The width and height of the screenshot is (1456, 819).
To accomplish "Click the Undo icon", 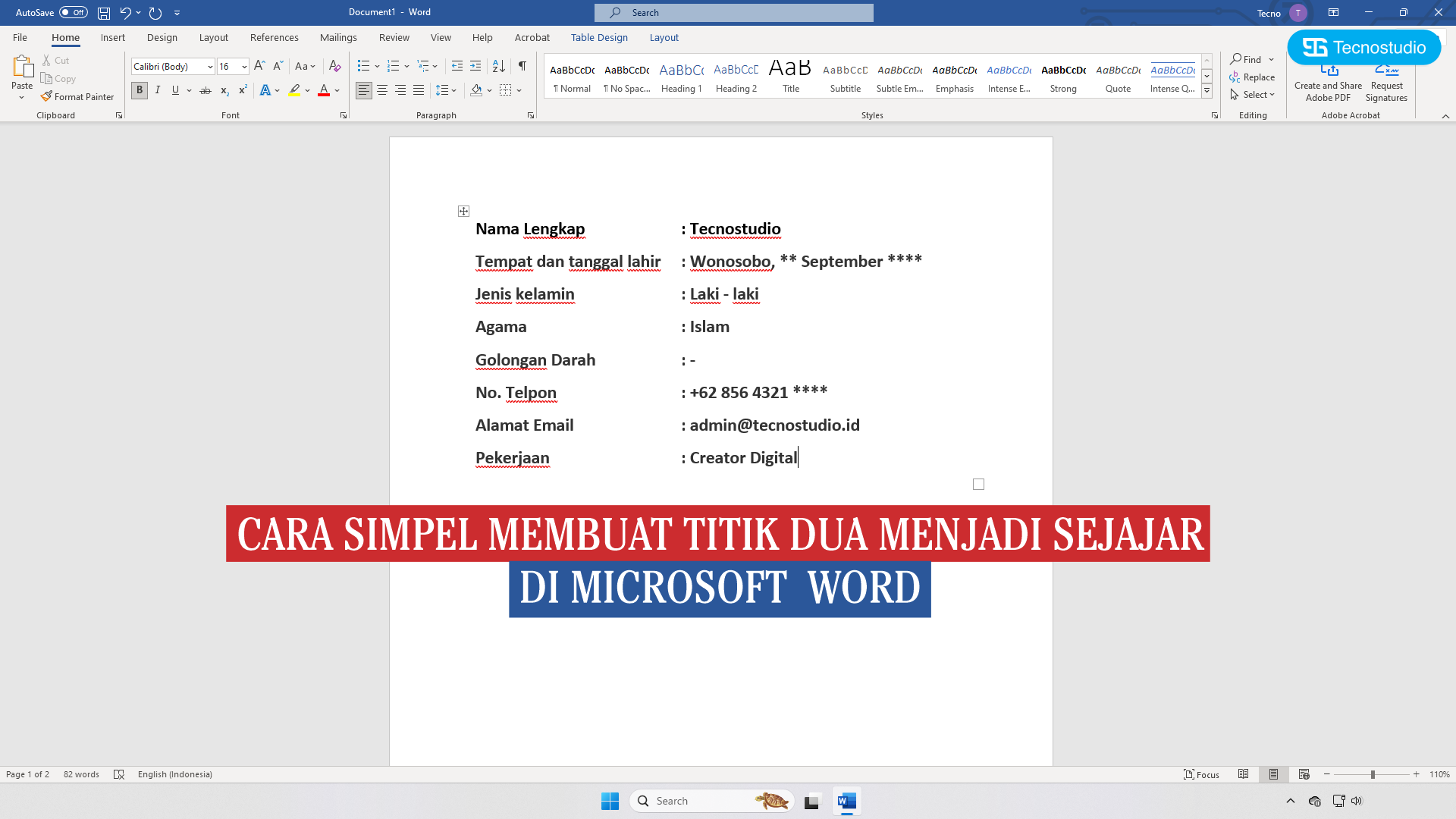I will pos(125,13).
